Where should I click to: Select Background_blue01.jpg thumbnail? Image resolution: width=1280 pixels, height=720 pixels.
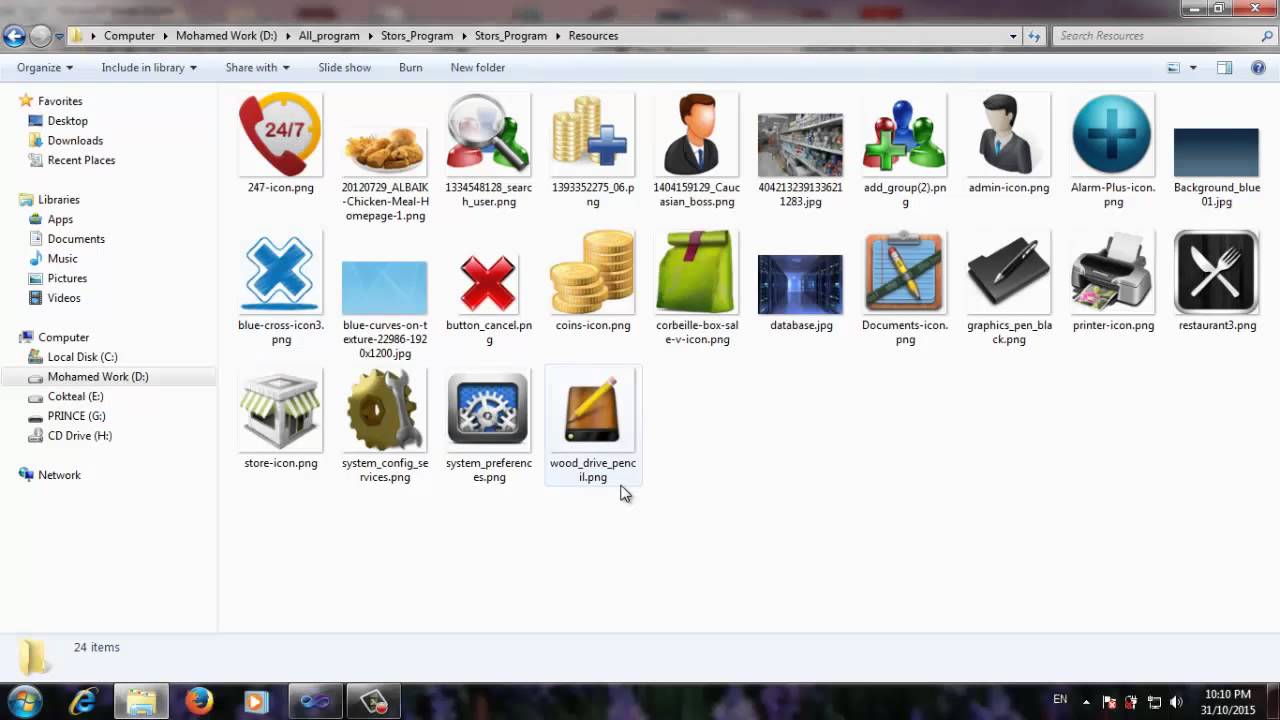point(1217,152)
